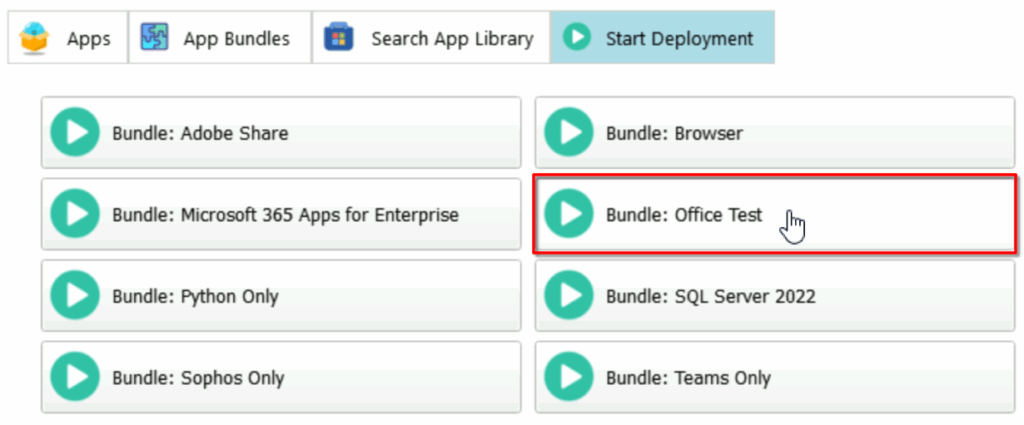Deploy Bundle: Python Only
1024x425 pixels.
(281, 296)
